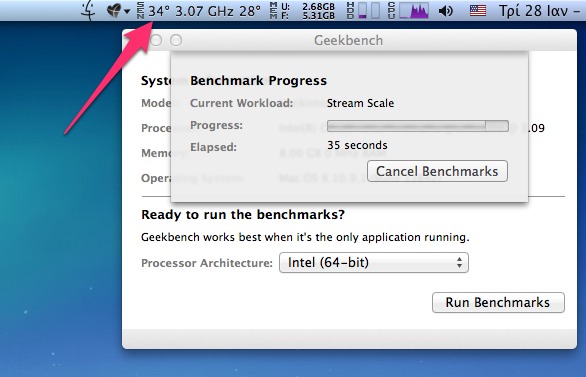Screen dimensions: 586x377
Task: Click the running-figure menu bar icon
Action: coord(89,10)
